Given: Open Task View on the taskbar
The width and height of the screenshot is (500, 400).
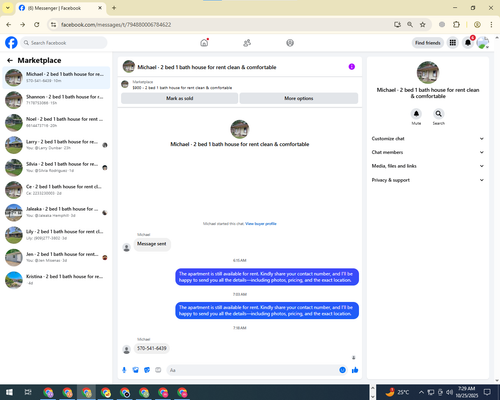Looking at the screenshot, I should point(28,392).
